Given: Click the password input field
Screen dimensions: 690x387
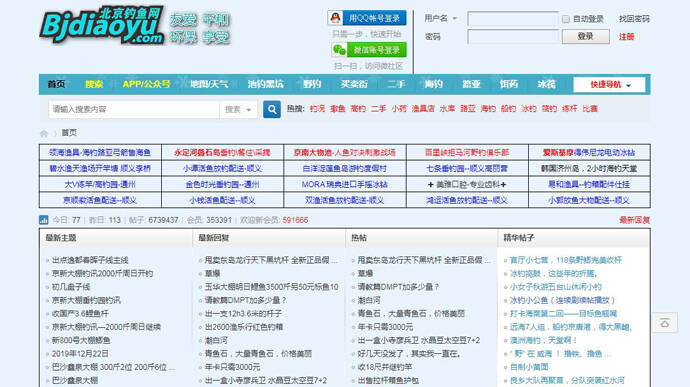Looking at the screenshot, I should [x=513, y=37].
